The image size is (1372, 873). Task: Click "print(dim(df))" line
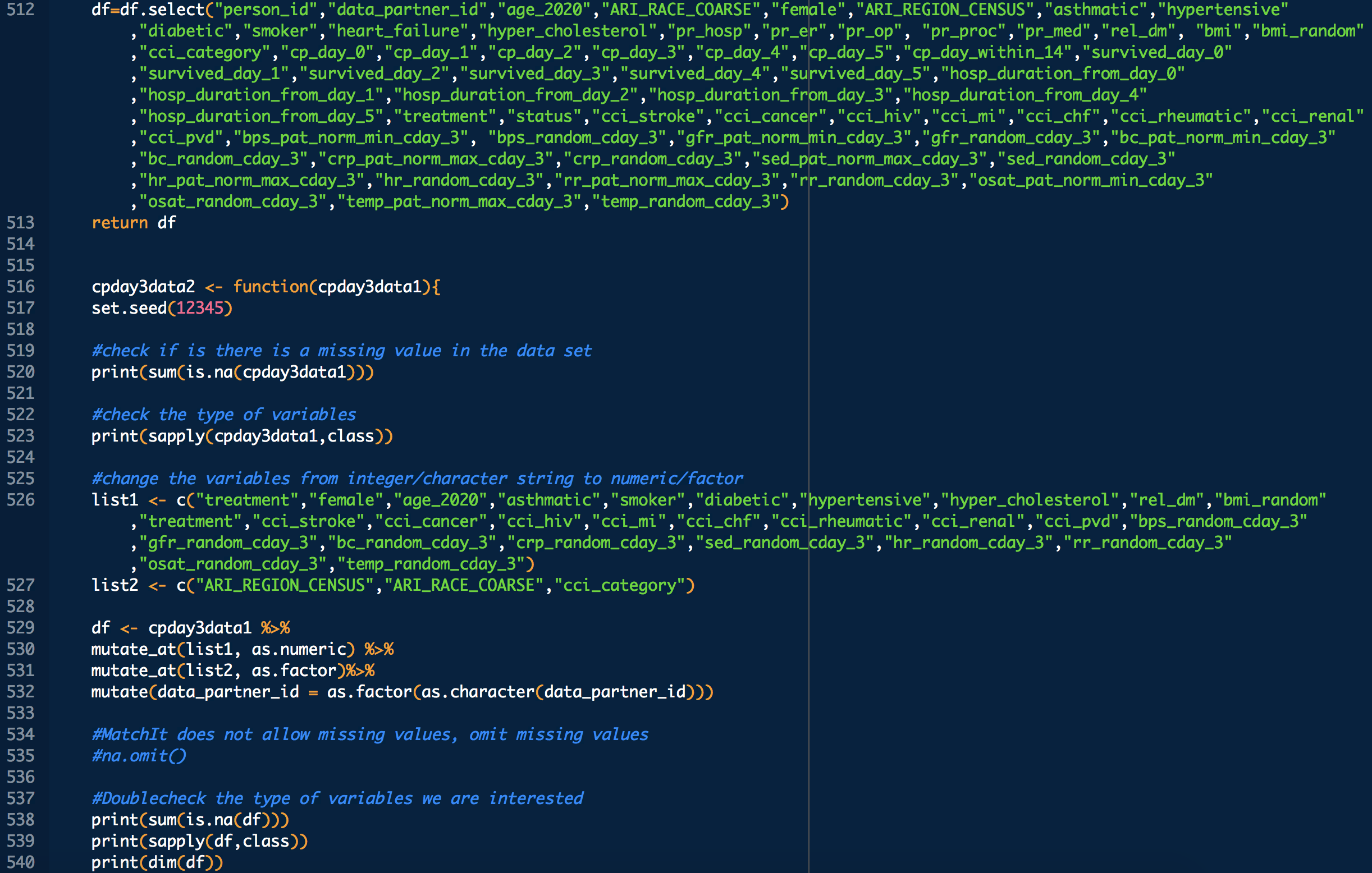[x=157, y=863]
